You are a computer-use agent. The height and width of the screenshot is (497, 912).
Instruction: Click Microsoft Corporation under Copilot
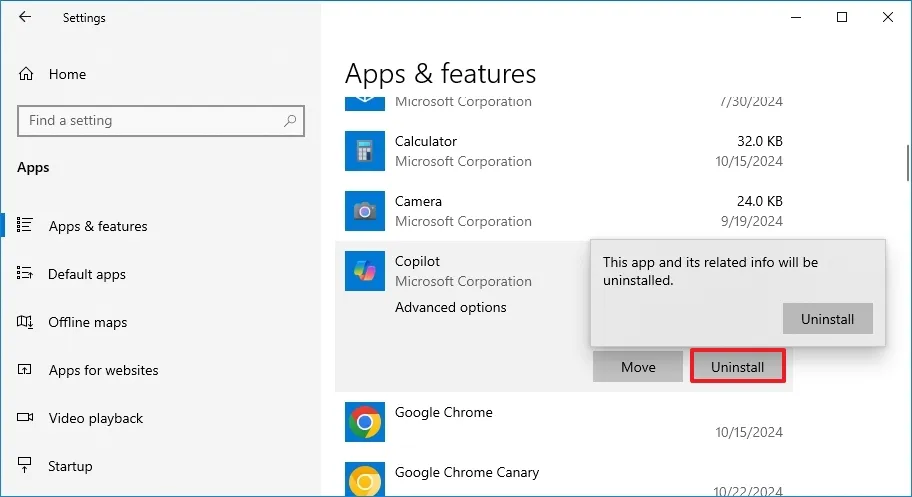(x=463, y=281)
